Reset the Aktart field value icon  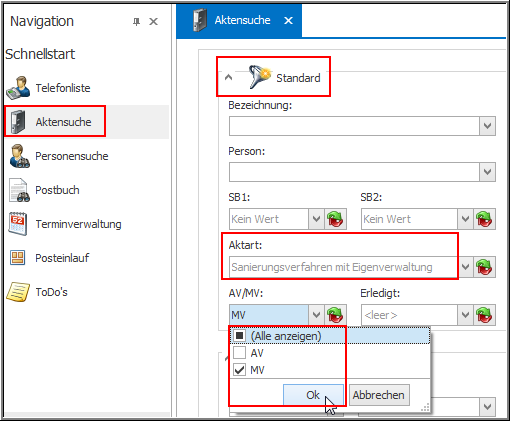[484, 267]
